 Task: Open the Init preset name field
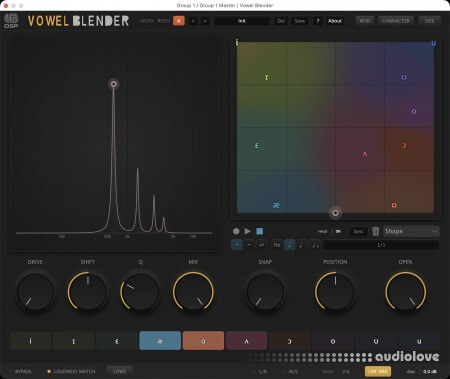click(x=242, y=21)
